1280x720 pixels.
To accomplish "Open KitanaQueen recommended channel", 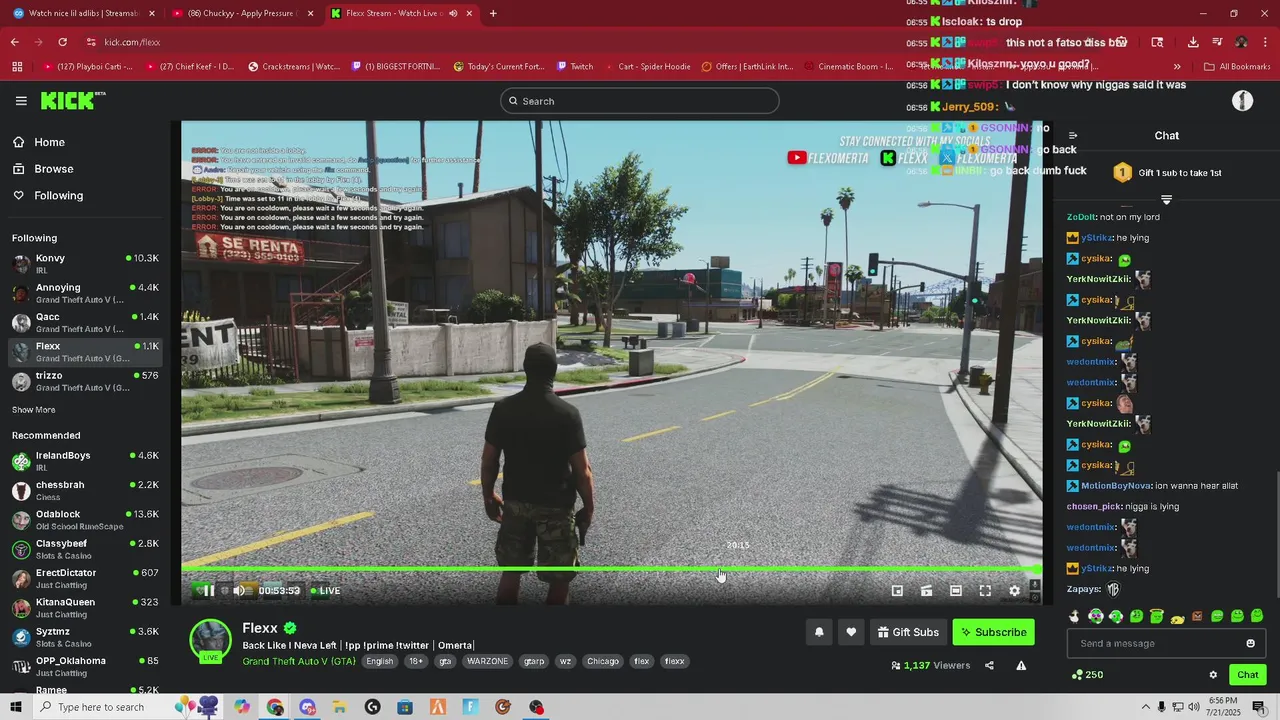I will [85, 608].
